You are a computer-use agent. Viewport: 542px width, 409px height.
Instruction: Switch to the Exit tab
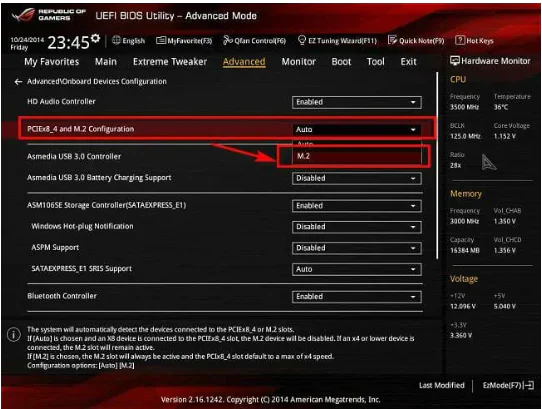408,62
